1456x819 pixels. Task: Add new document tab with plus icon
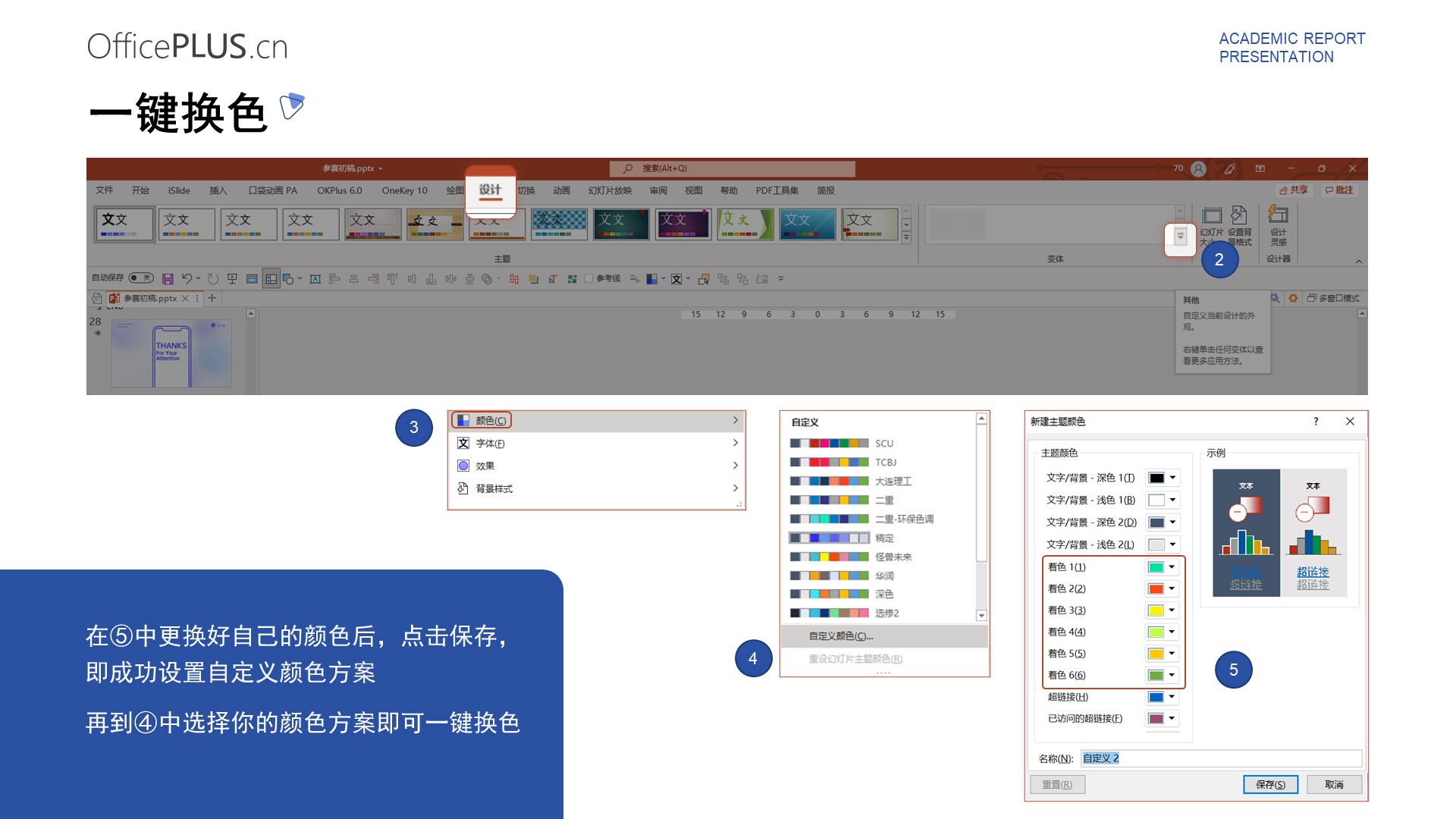coord(212,298)
